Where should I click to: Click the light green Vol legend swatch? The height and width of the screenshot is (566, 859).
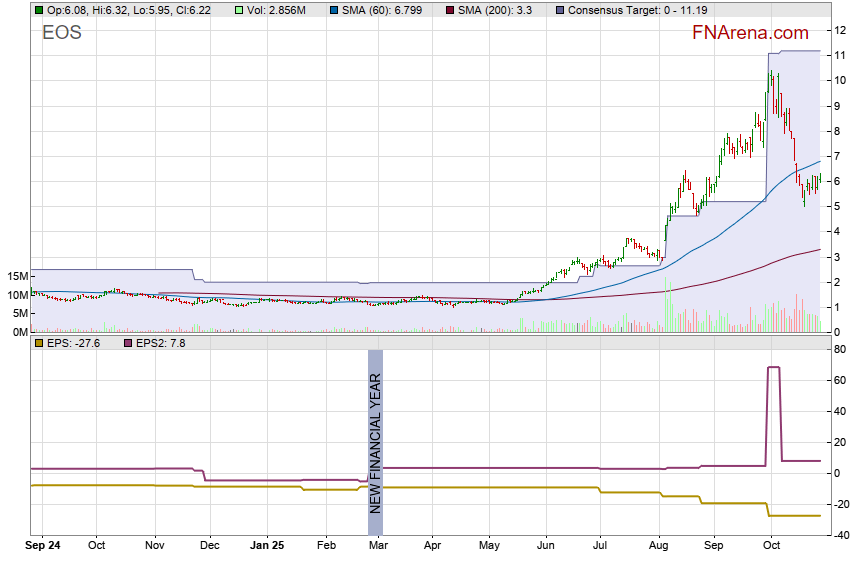click(239, 10)
